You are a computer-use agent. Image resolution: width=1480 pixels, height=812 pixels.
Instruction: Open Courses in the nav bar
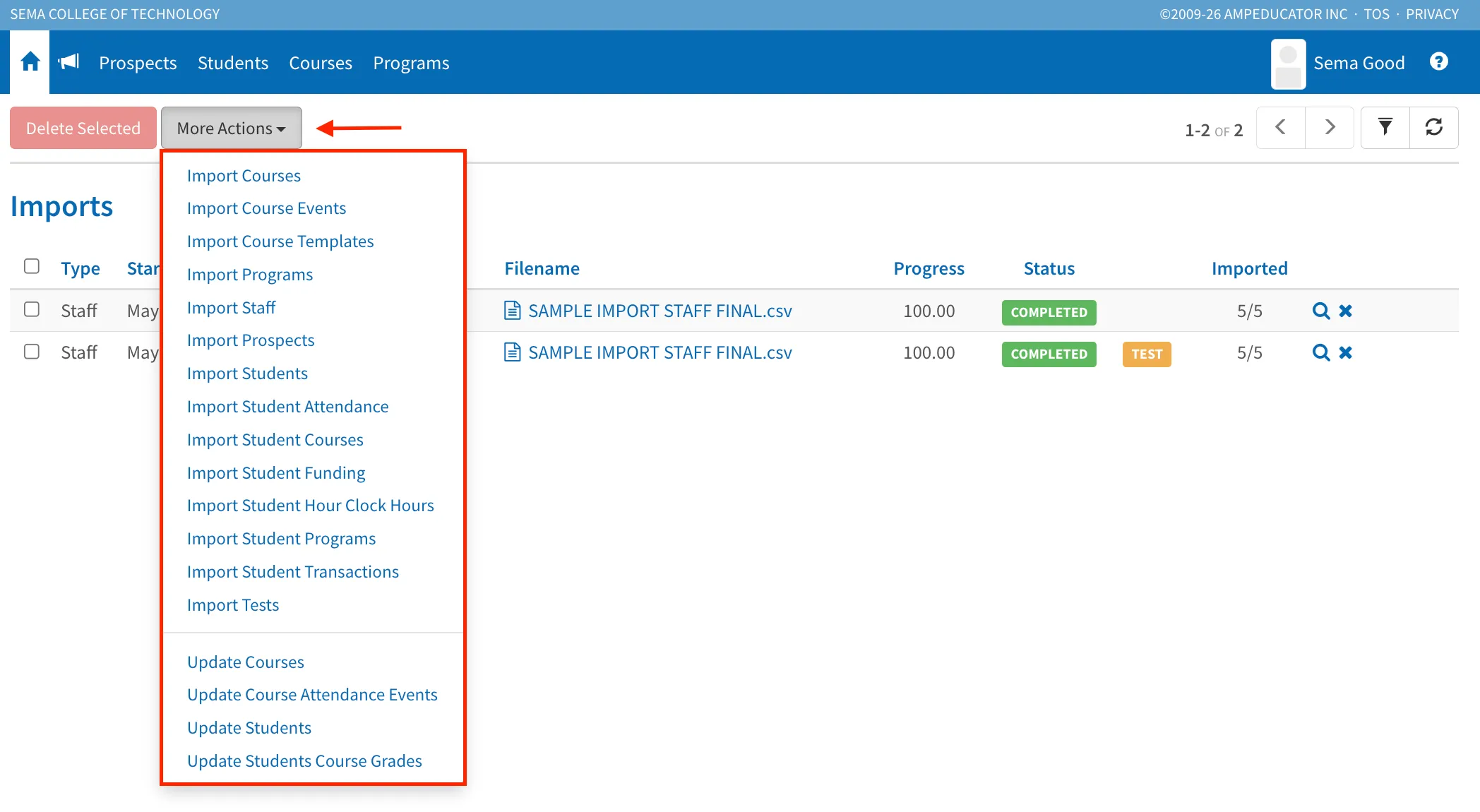pos(321,63)
